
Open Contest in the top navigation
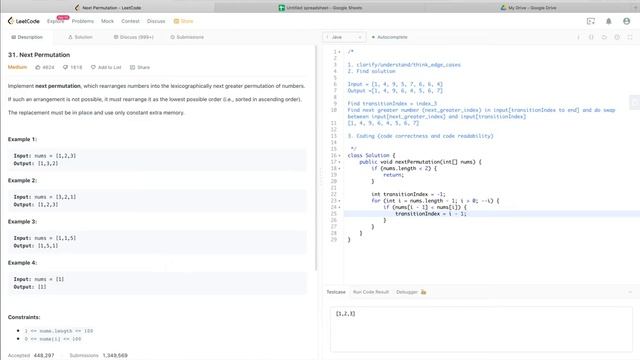pyautogui.click(x=130, y=21)
